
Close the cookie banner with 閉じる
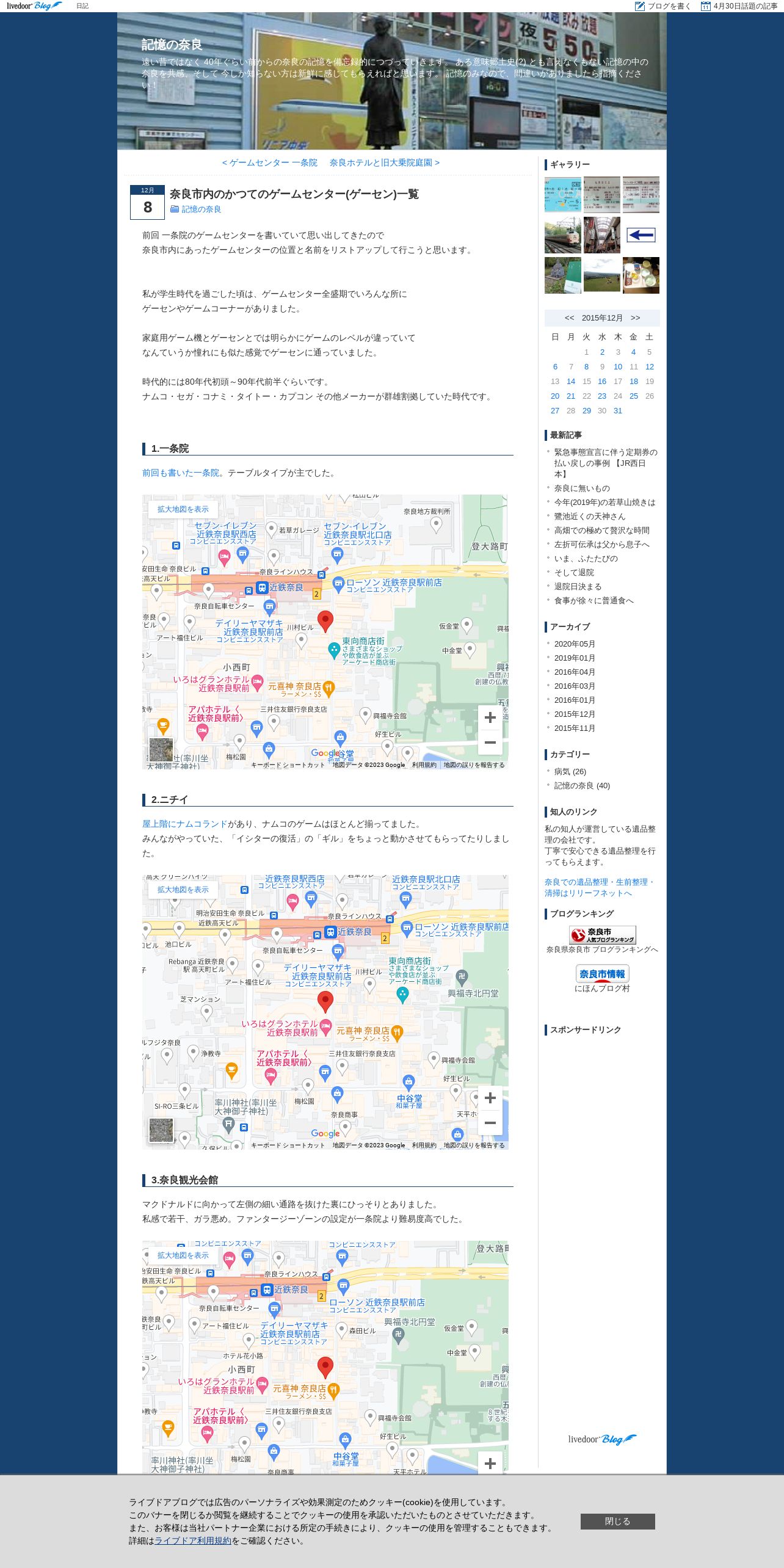(x=617, y=1522)
